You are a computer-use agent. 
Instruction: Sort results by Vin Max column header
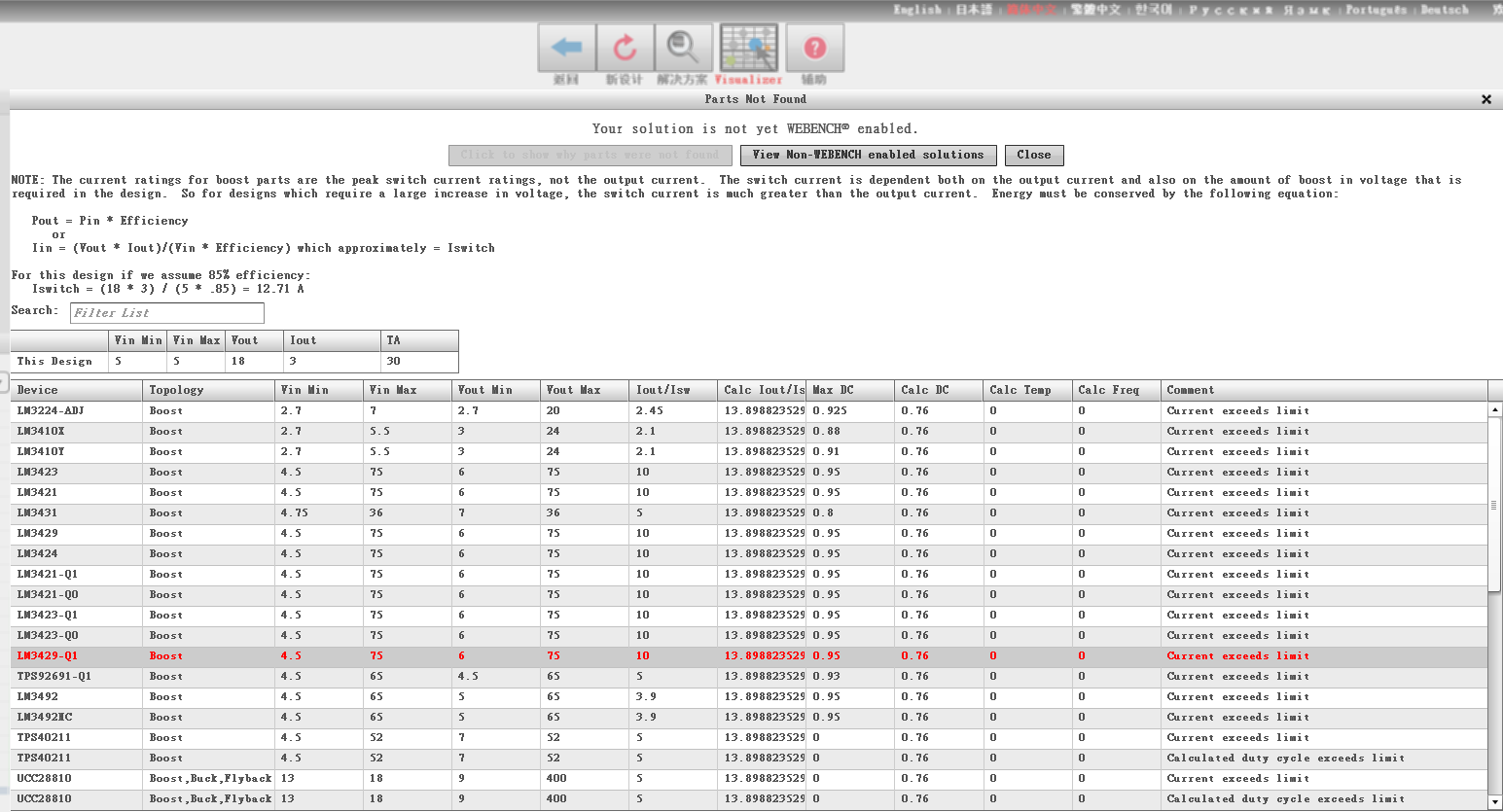click(x=408, y=390)
